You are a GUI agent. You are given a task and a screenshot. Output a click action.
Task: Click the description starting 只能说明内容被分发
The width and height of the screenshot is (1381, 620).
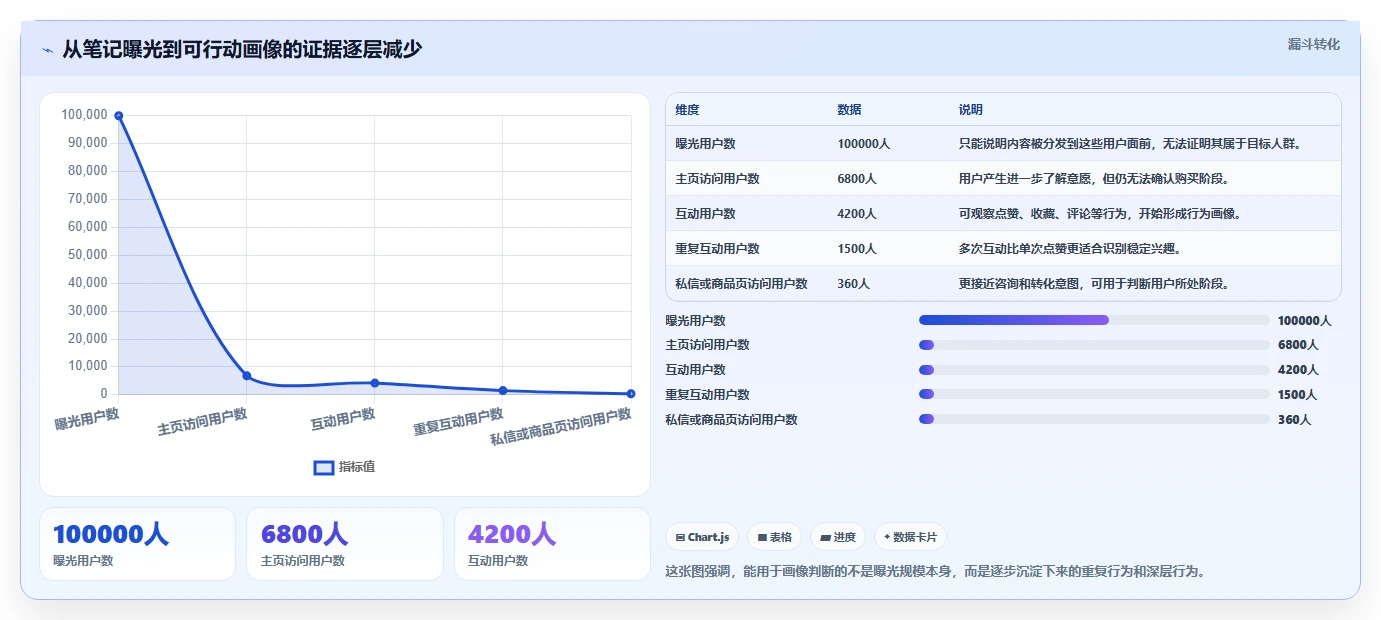[1133, 144]
